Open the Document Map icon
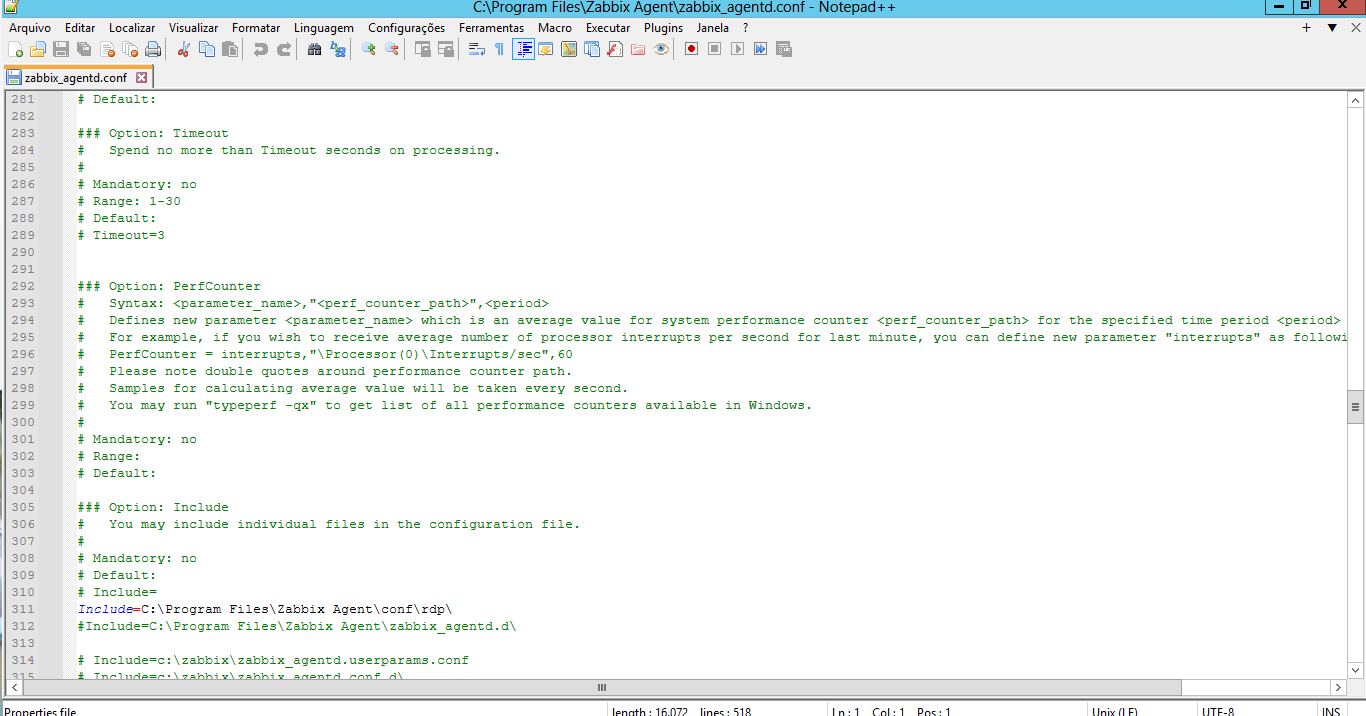Screen dimensions: 1366x716 pyautogui.click(x=569, y=49)
